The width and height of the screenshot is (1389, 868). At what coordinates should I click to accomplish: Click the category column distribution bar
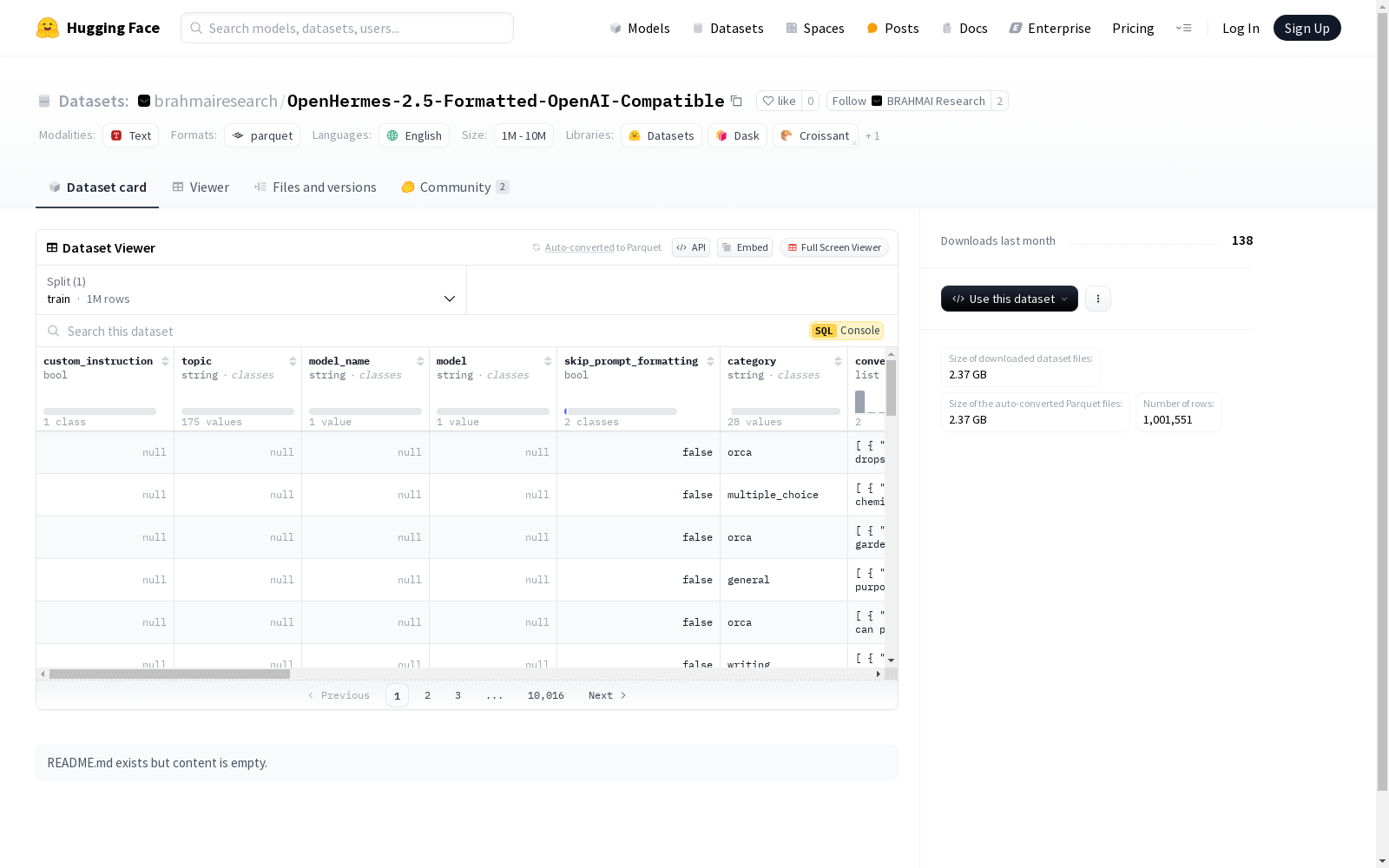(x=785, y=411)
